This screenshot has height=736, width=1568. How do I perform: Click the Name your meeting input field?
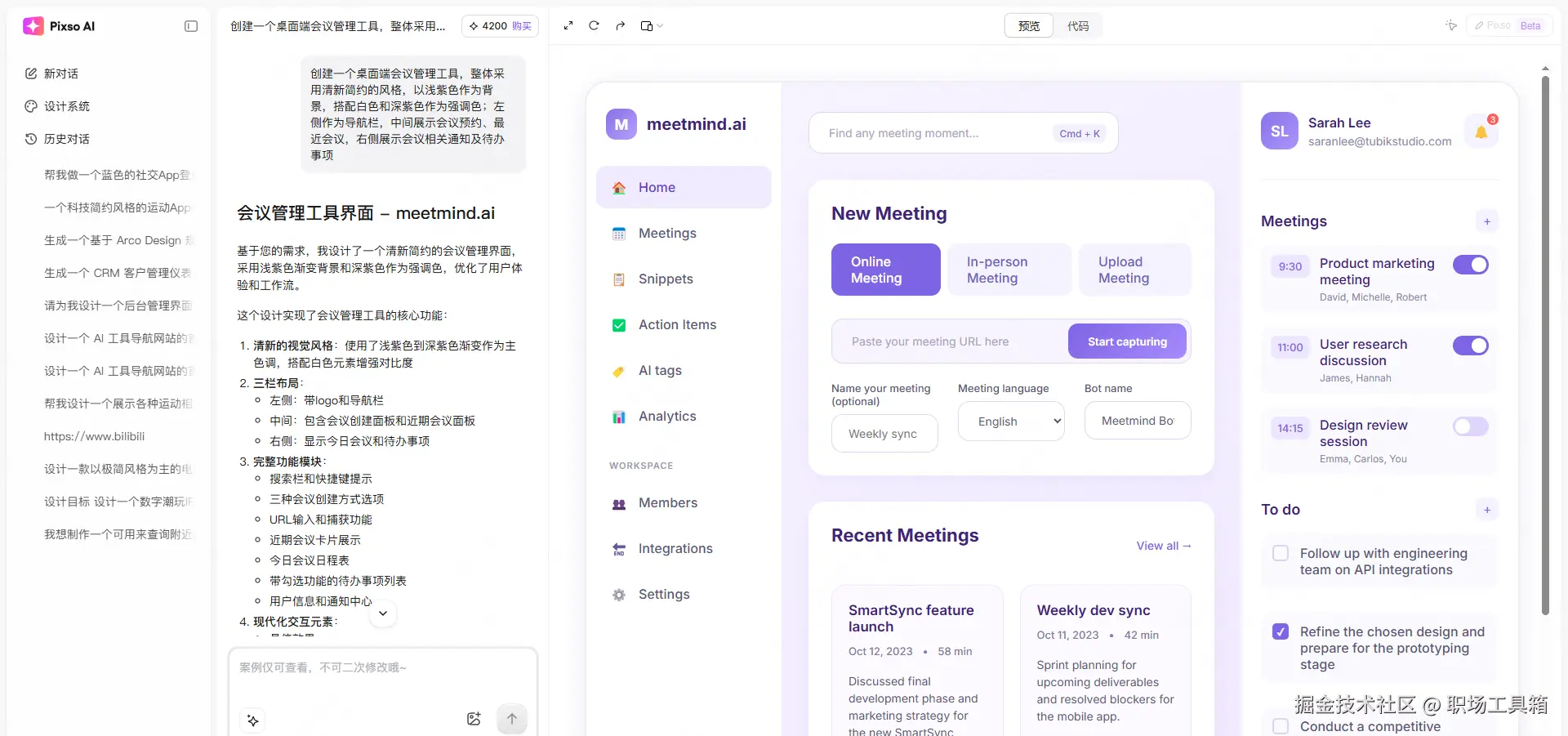(884, 434)
